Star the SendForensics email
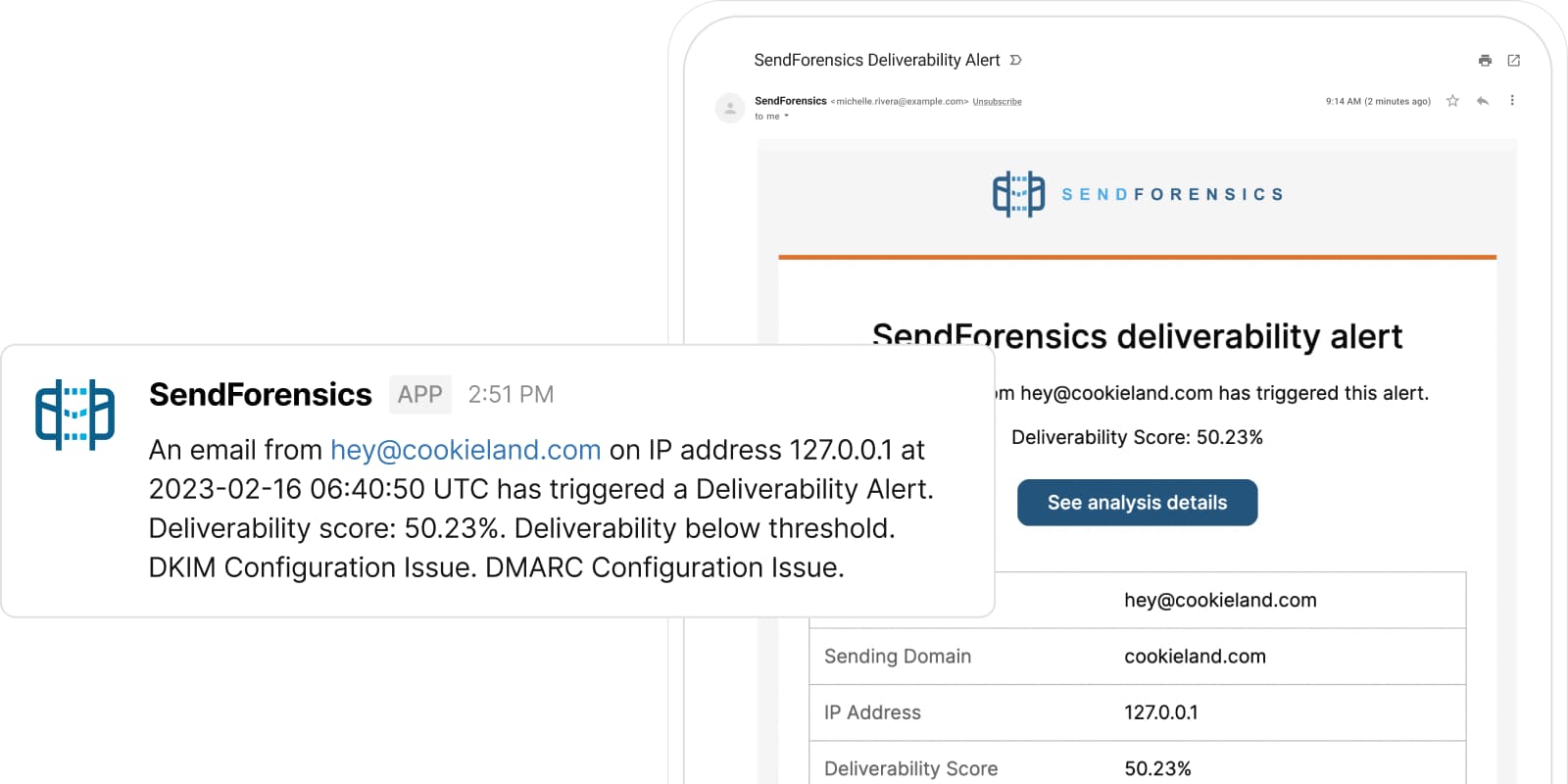 [x=1452, y=101]
